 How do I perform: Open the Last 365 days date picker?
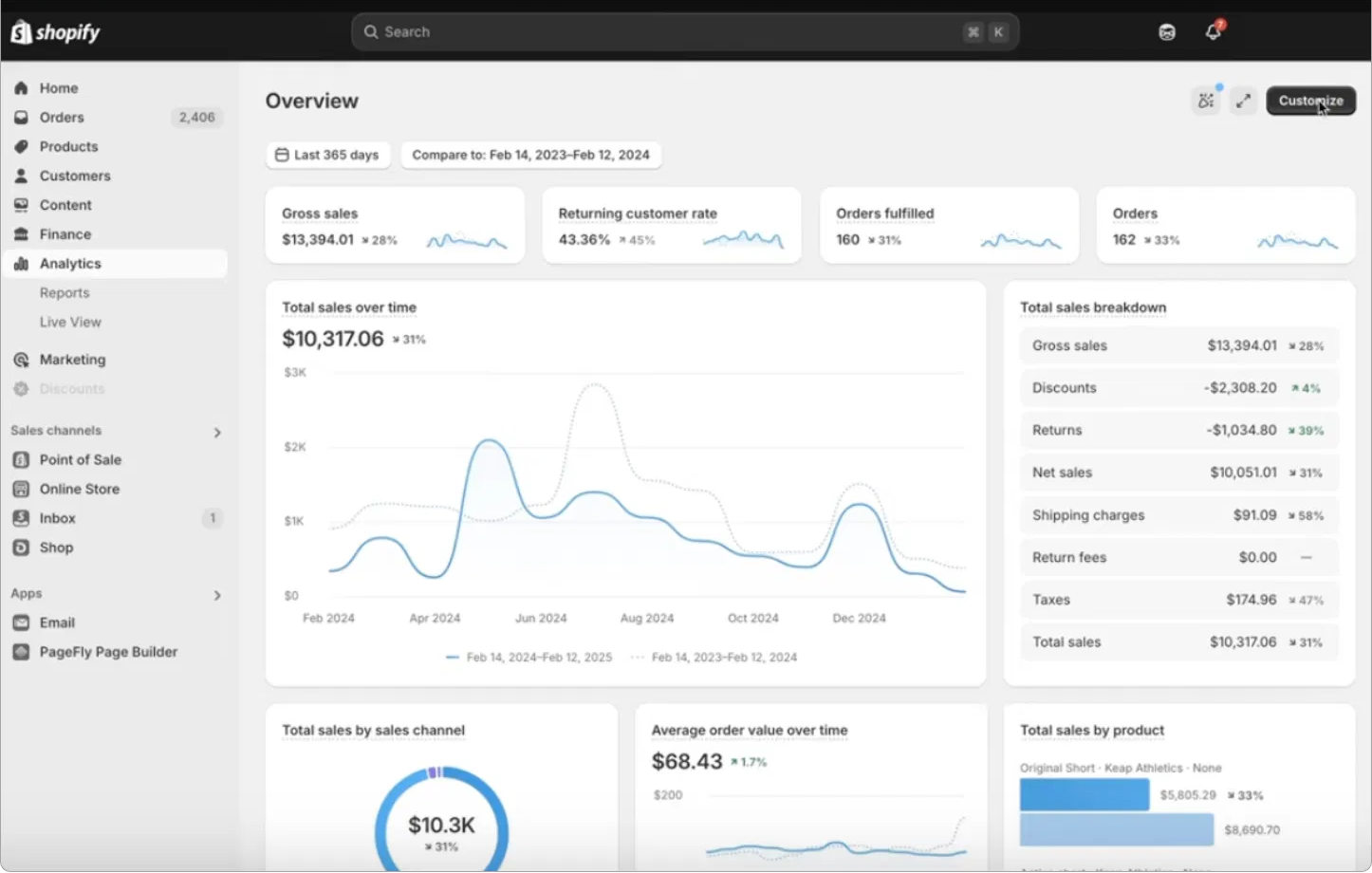coord(327,155)
